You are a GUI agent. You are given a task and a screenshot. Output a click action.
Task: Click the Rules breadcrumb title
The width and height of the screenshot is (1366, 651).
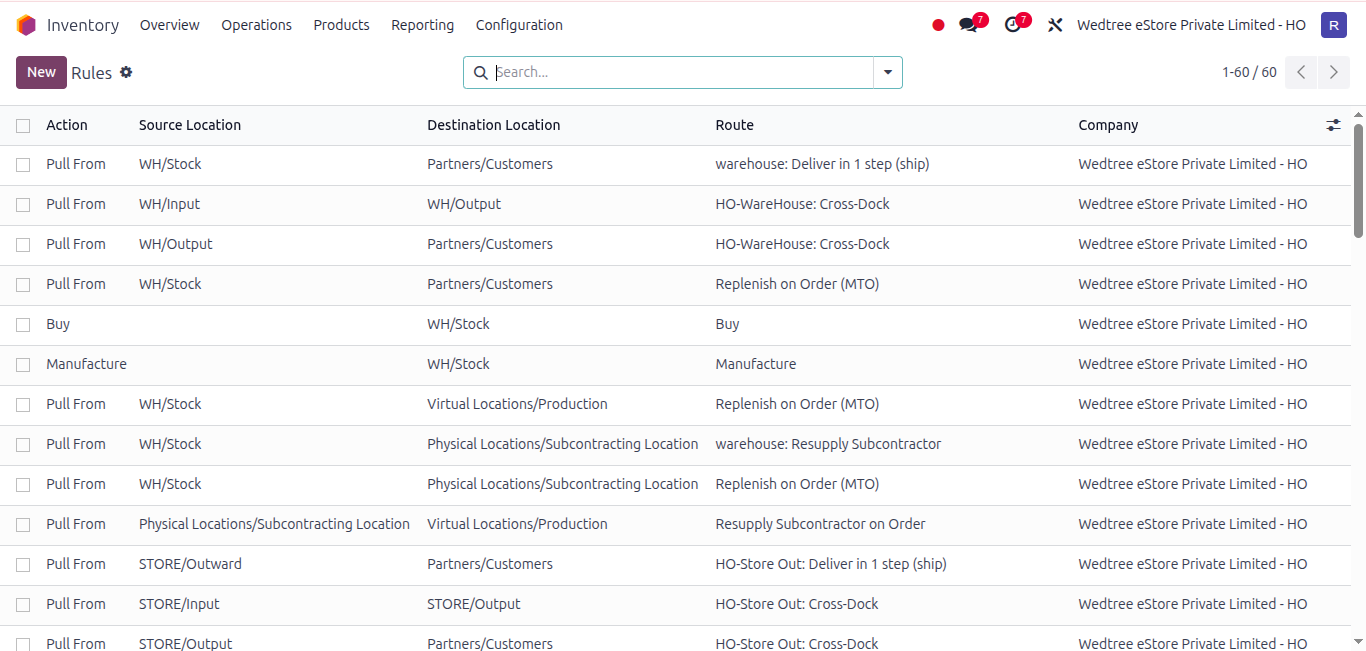(92, 73)
